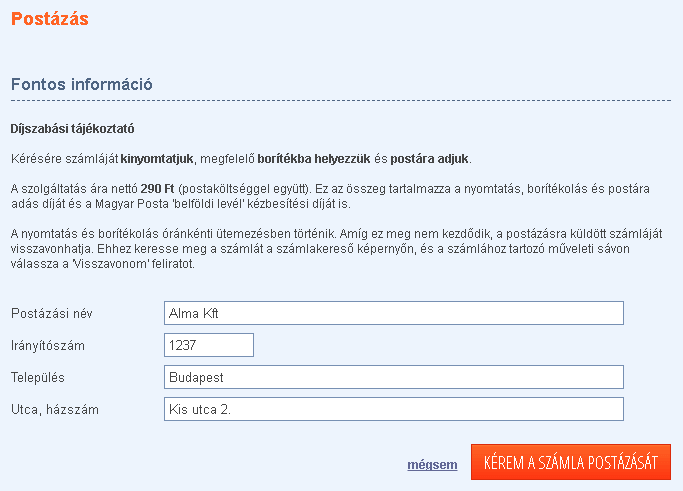Click the orange Postázás page heading

coord(50,18)
